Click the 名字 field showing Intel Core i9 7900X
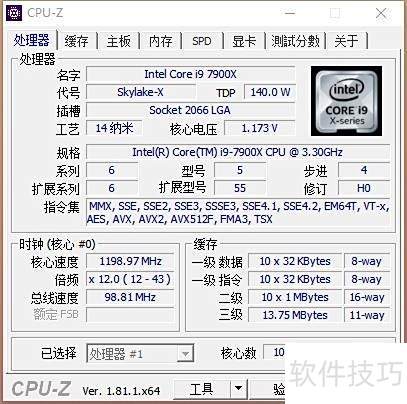Viewport: 407px width, 404px height. [x=191, y=74]
